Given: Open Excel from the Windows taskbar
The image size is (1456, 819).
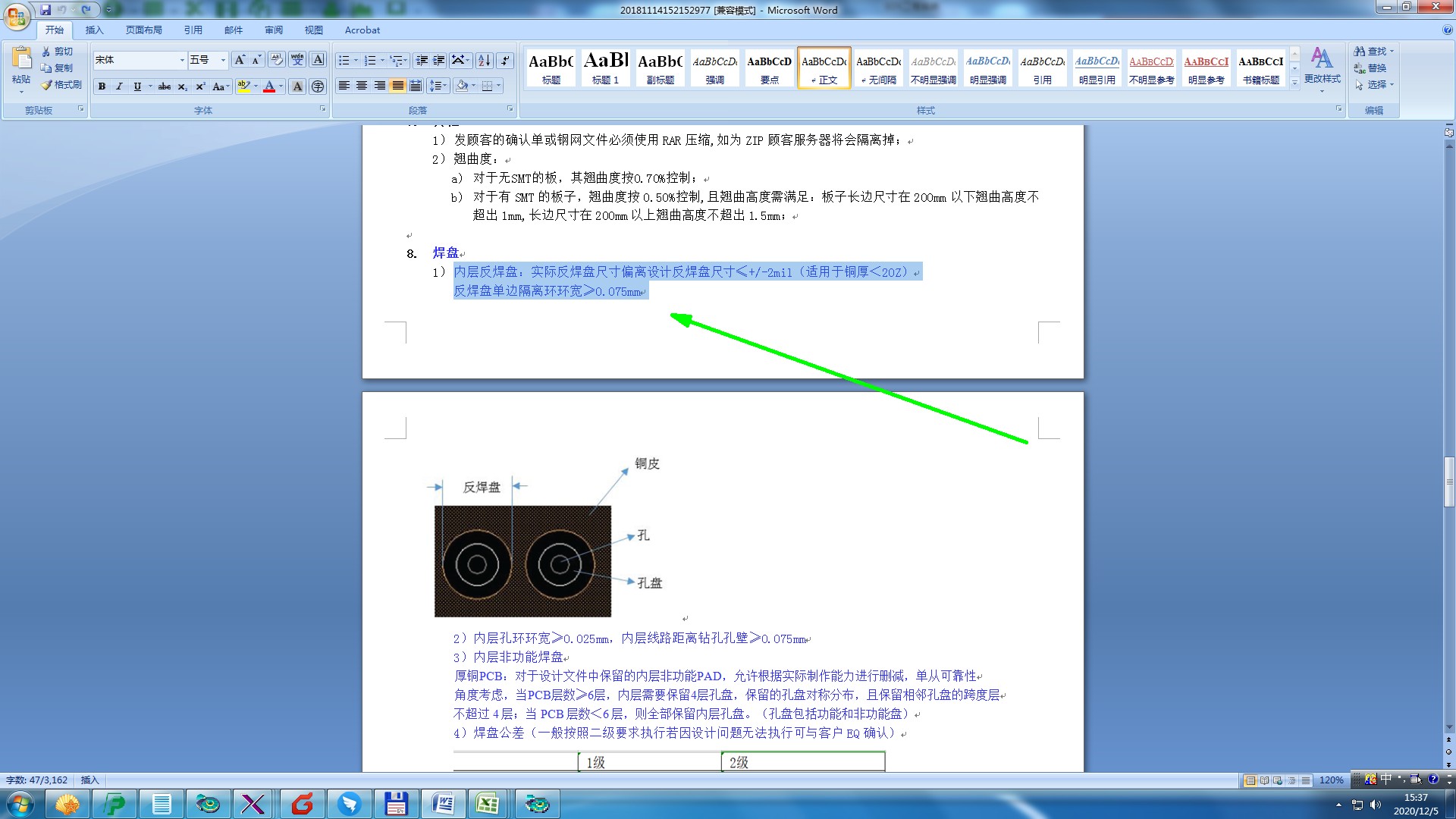Looking at the screenshot, I should (x=488, y=804).
